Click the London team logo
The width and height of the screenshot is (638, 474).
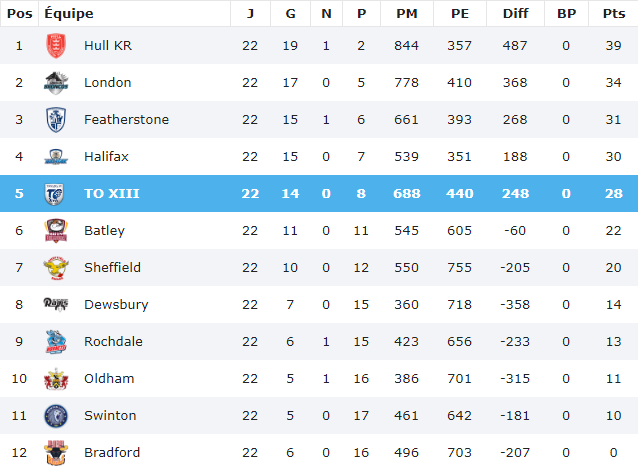(x=55, y=83)
